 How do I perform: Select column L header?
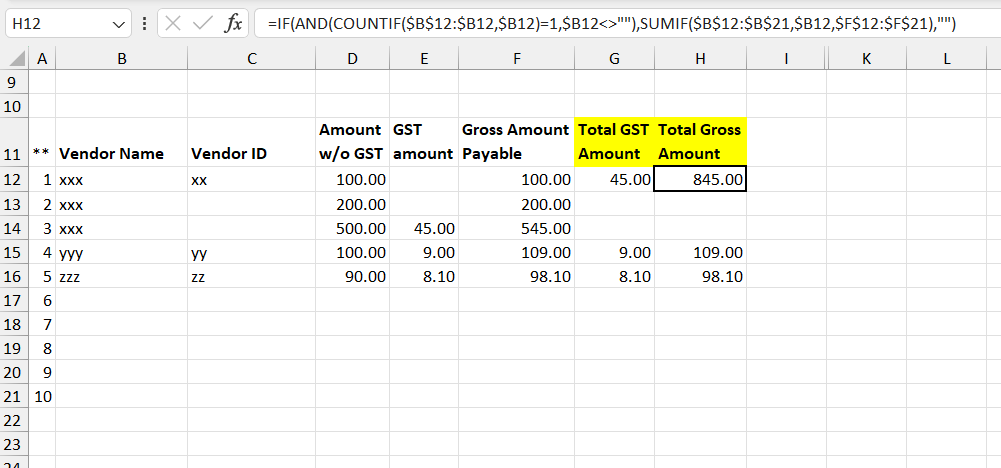click(x=947, y=59)
